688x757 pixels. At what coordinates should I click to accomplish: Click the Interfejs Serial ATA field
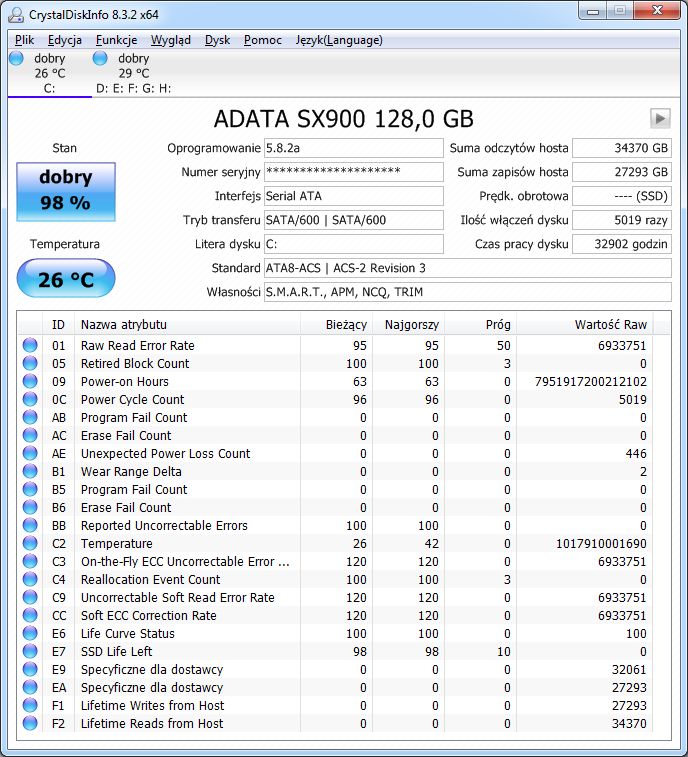click(353, 196)
